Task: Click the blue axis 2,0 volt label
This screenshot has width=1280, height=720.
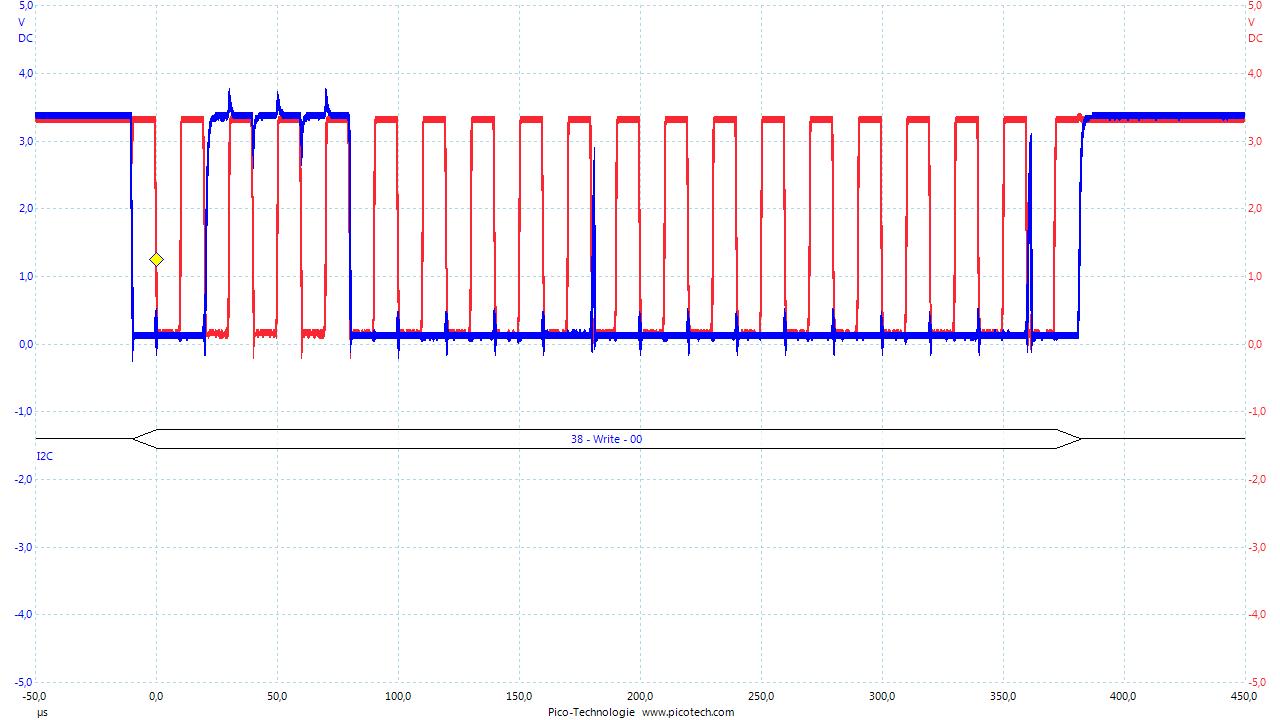Action: [x=26, y=208]
